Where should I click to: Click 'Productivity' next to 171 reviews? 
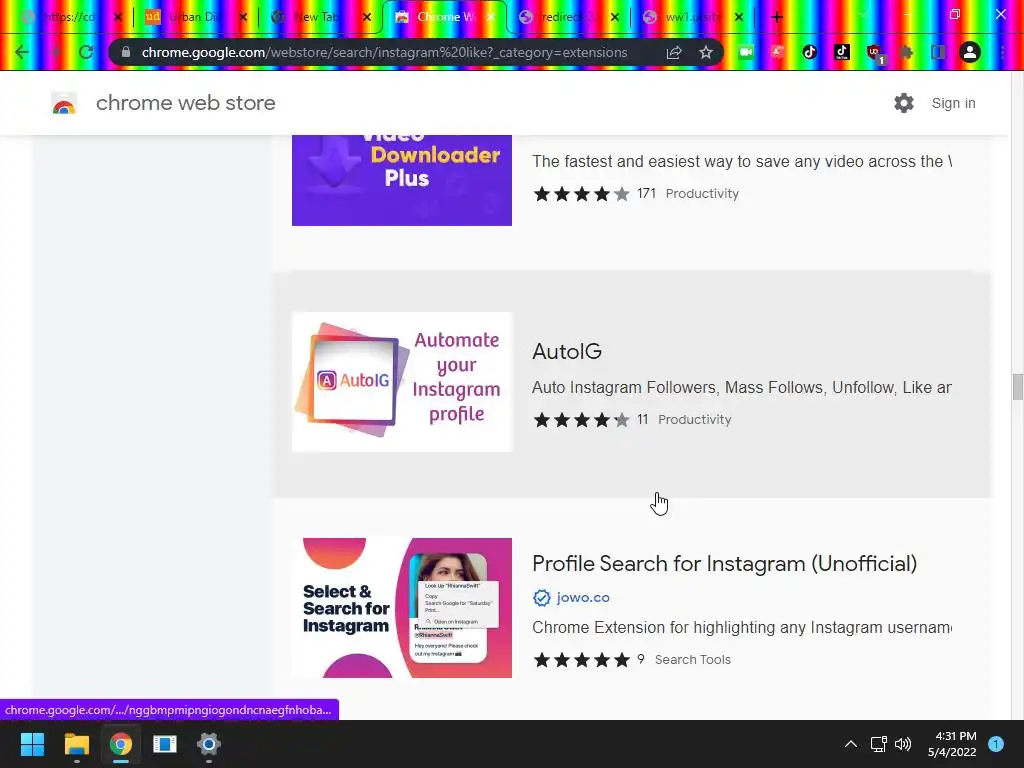[x=702, y=194]
